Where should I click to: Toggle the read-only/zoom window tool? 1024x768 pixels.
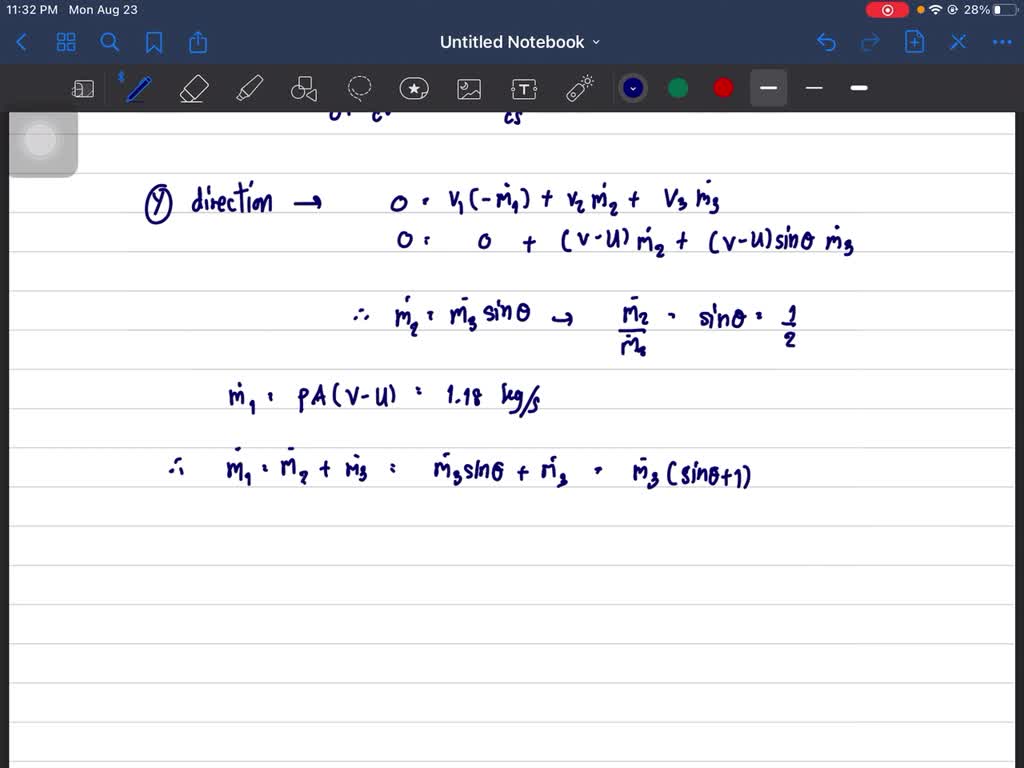tap(83, 89)
